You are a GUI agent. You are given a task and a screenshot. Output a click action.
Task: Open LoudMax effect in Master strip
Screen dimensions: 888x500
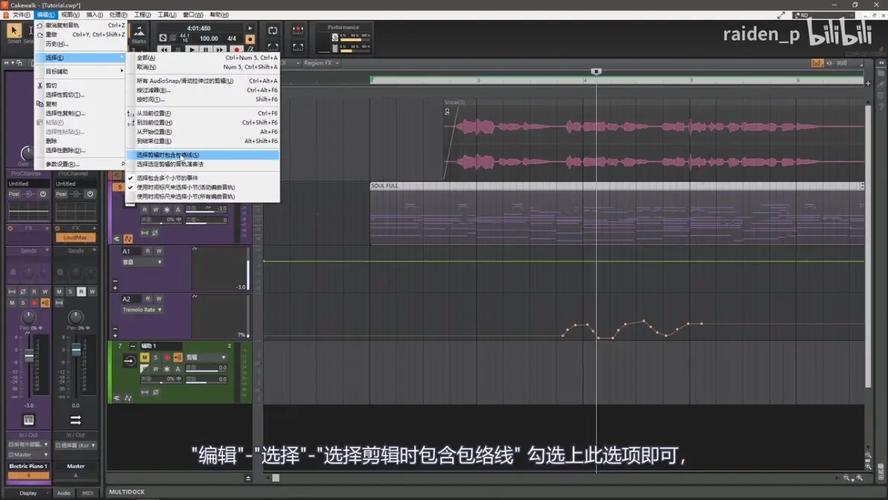click(x=75, y=237)
